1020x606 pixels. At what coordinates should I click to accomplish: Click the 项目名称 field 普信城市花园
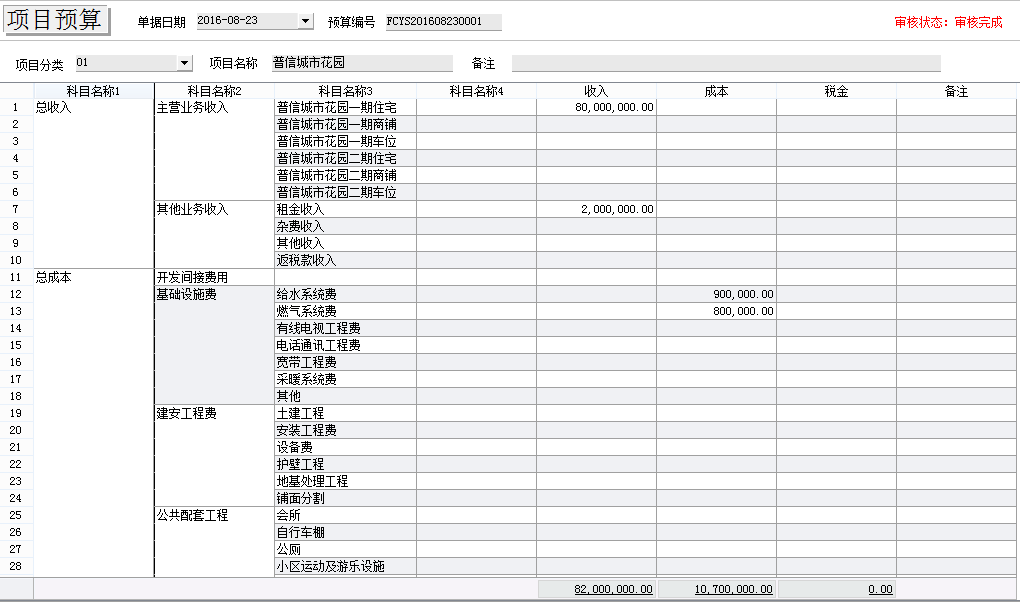click(362, 63)
